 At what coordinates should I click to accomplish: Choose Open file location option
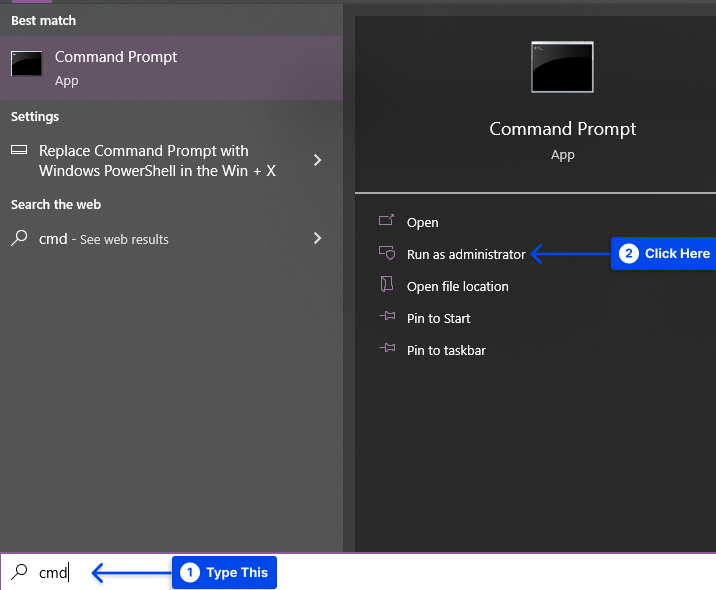[x=458, y=286]
